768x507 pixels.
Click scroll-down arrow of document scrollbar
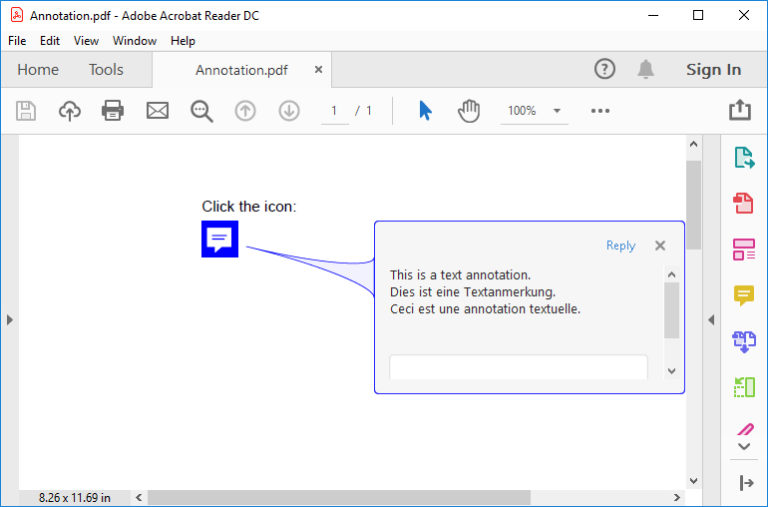click(x=694, y=481)
